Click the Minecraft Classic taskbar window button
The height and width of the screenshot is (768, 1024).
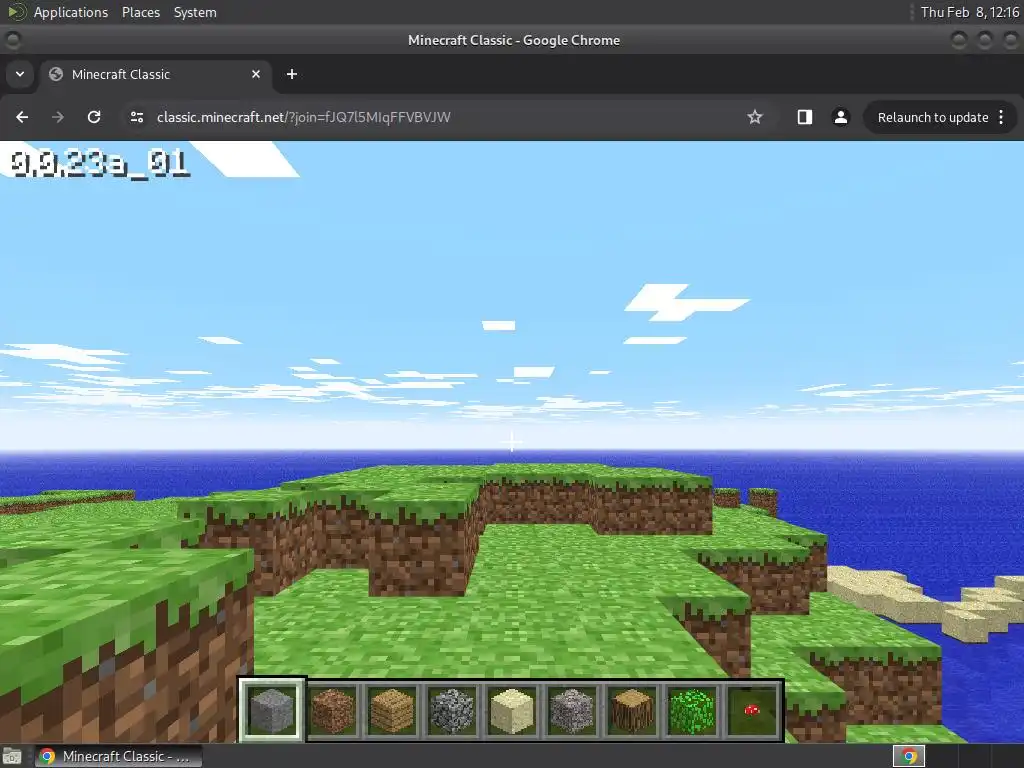(x=118, y=756)
